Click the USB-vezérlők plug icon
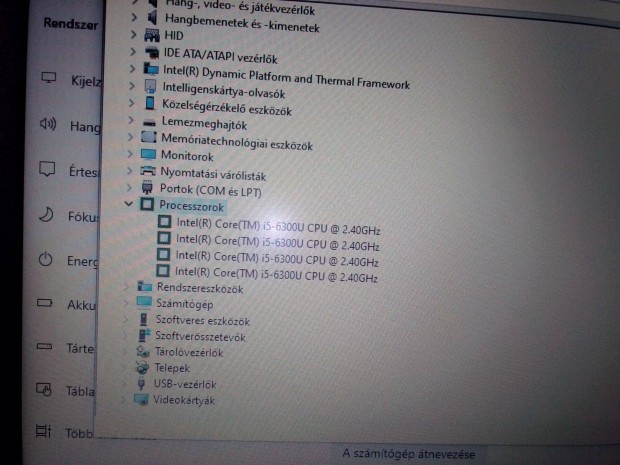This screenshot has width=620, height=465. point(141,383)
